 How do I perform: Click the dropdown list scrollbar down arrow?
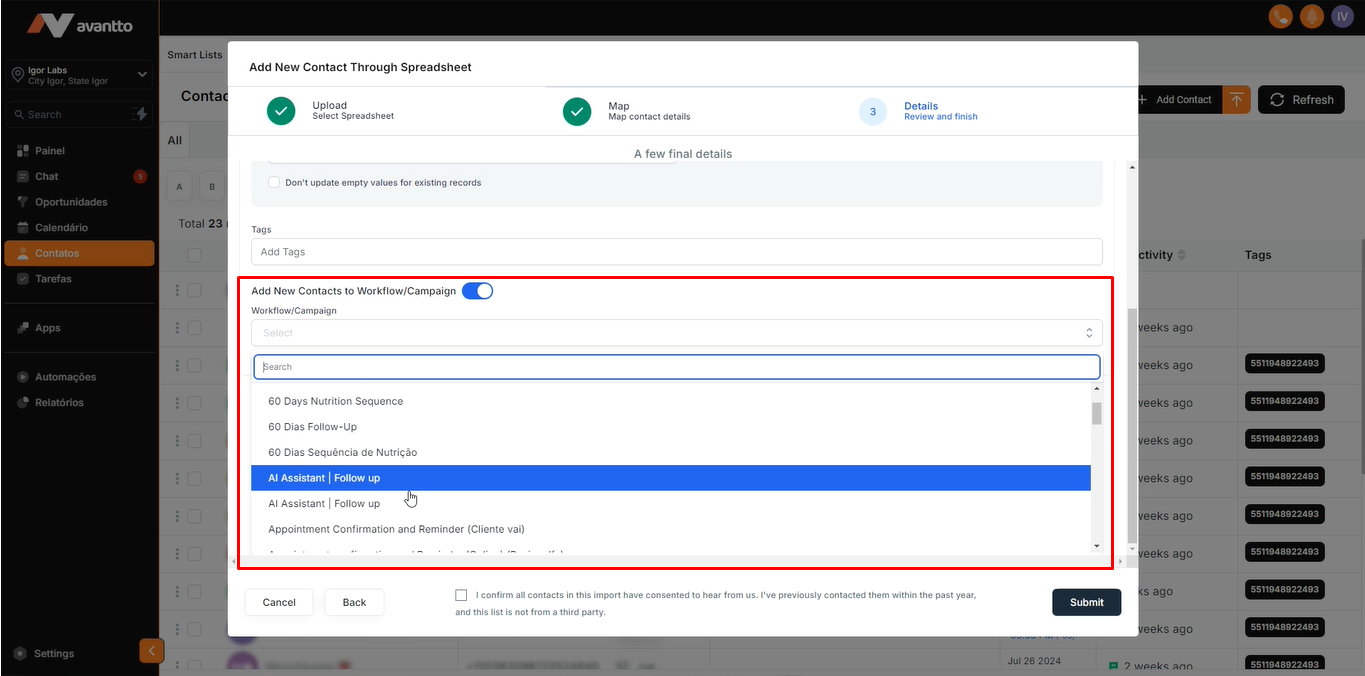1096,546
